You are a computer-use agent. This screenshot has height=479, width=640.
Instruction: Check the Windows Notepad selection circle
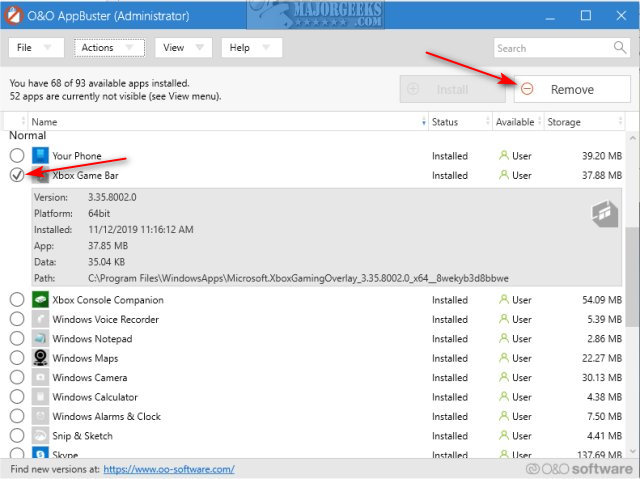(17, 339)
